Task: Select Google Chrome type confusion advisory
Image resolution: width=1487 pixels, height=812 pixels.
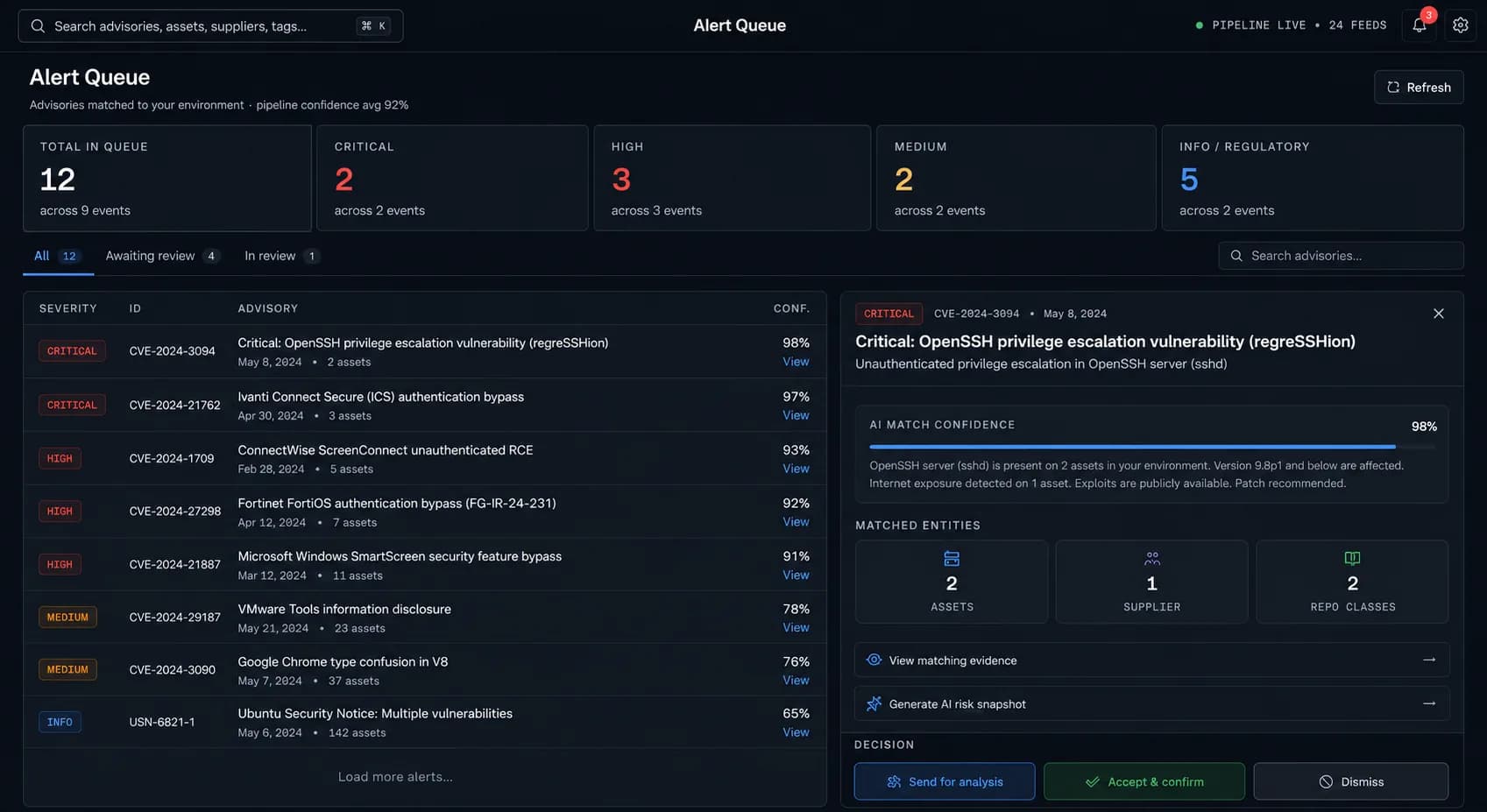Action: point(343,661)
